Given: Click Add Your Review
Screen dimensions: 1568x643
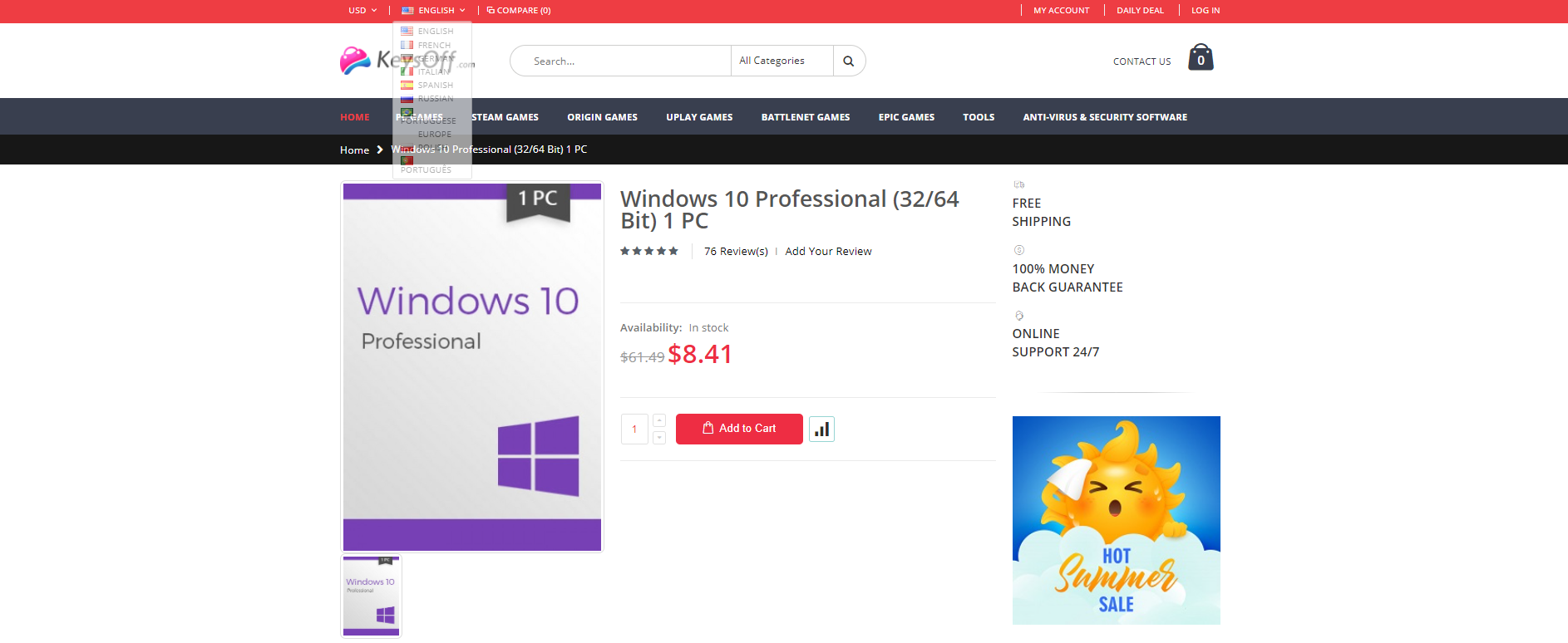Looking at the screenshot, I should (x=828, y=252).
